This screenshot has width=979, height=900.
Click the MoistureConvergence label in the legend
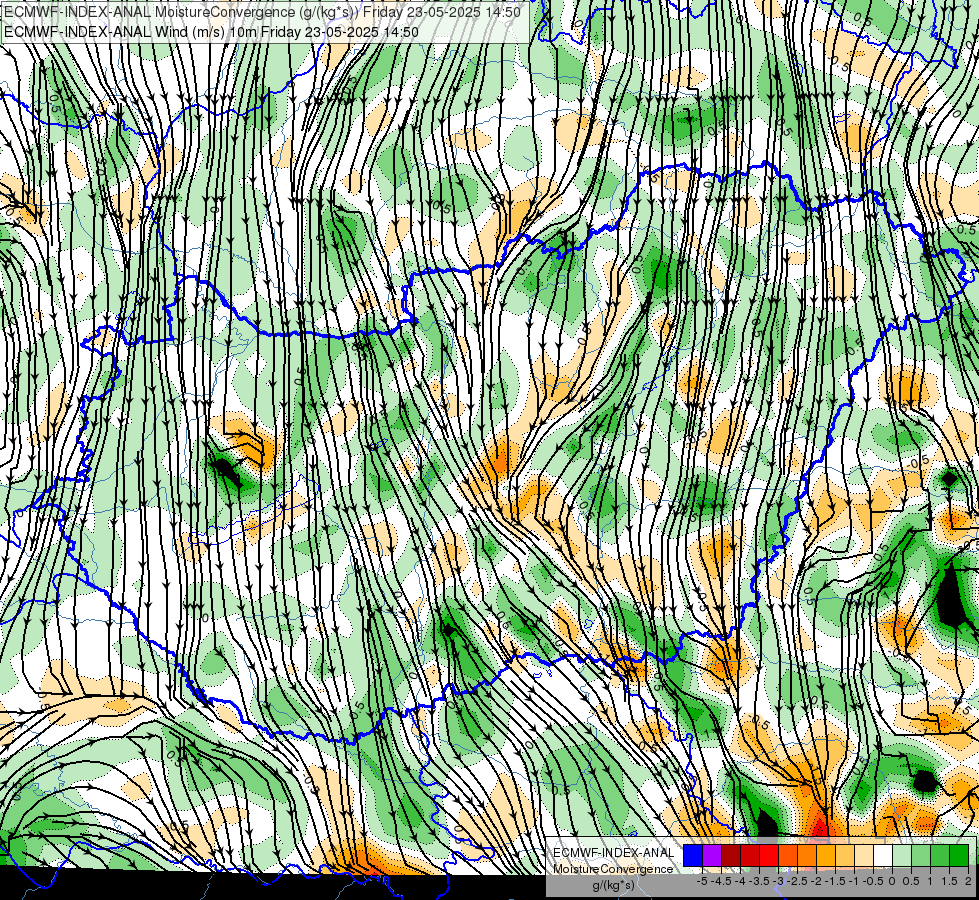tap(613, 869)
